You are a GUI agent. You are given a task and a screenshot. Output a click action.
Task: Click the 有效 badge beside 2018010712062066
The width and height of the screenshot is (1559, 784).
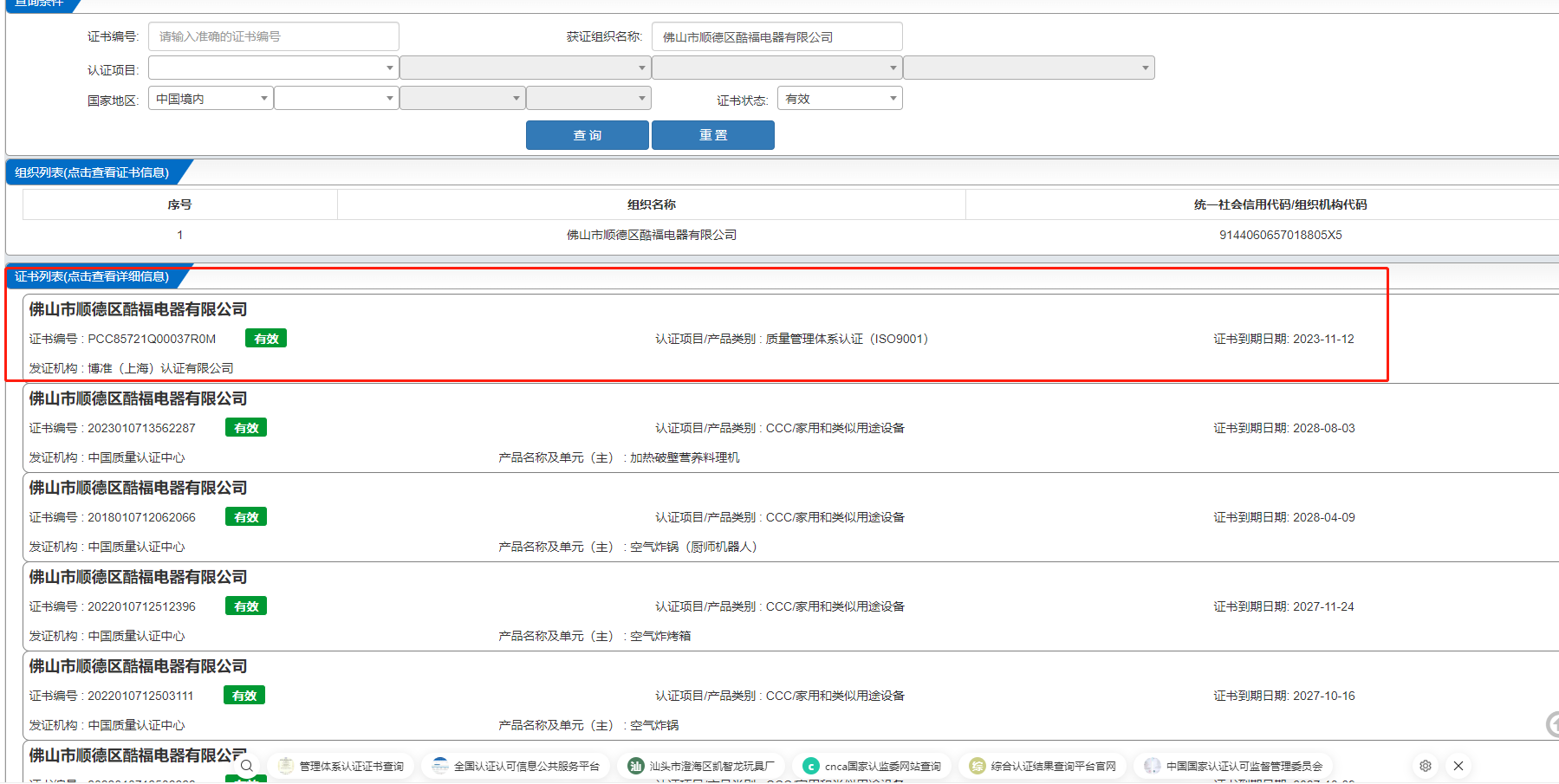click(246, 517)
